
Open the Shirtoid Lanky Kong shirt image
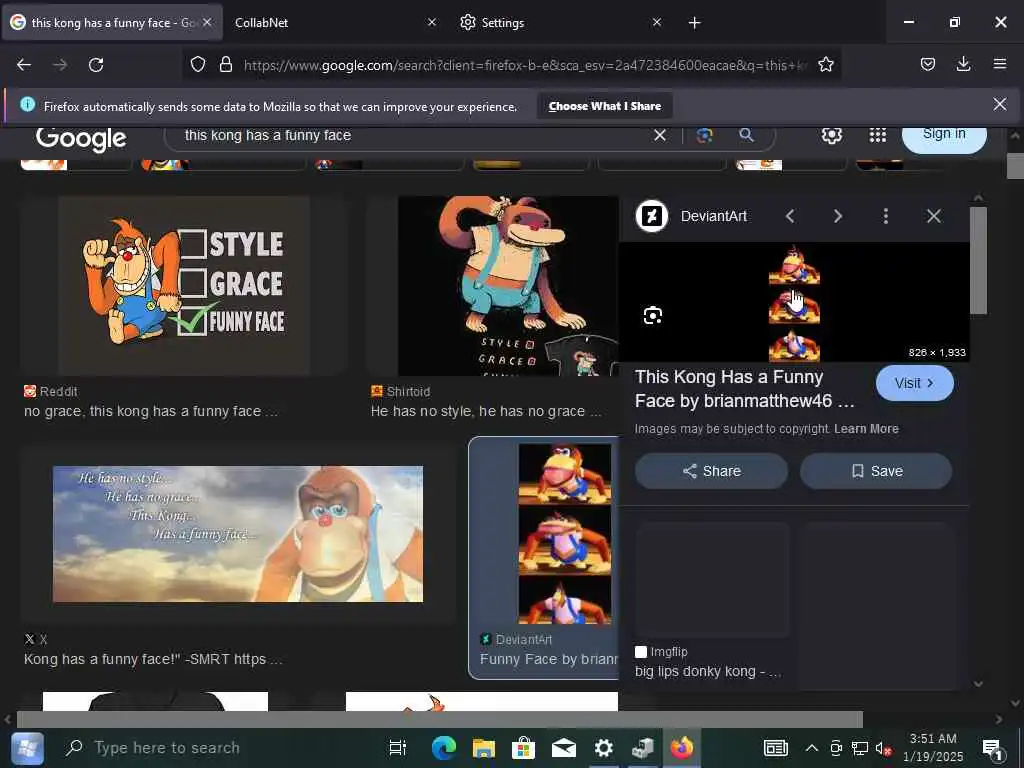508,285
